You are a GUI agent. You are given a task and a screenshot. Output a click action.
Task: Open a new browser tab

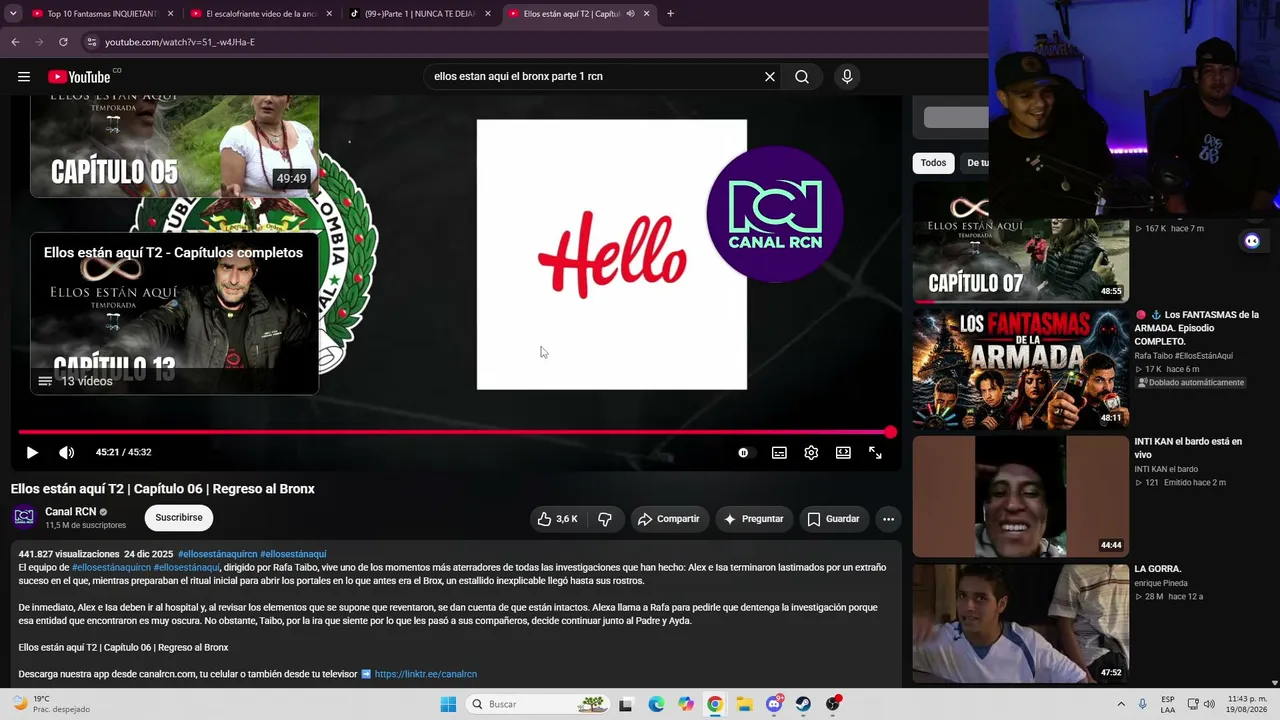[x=670, y=14]
